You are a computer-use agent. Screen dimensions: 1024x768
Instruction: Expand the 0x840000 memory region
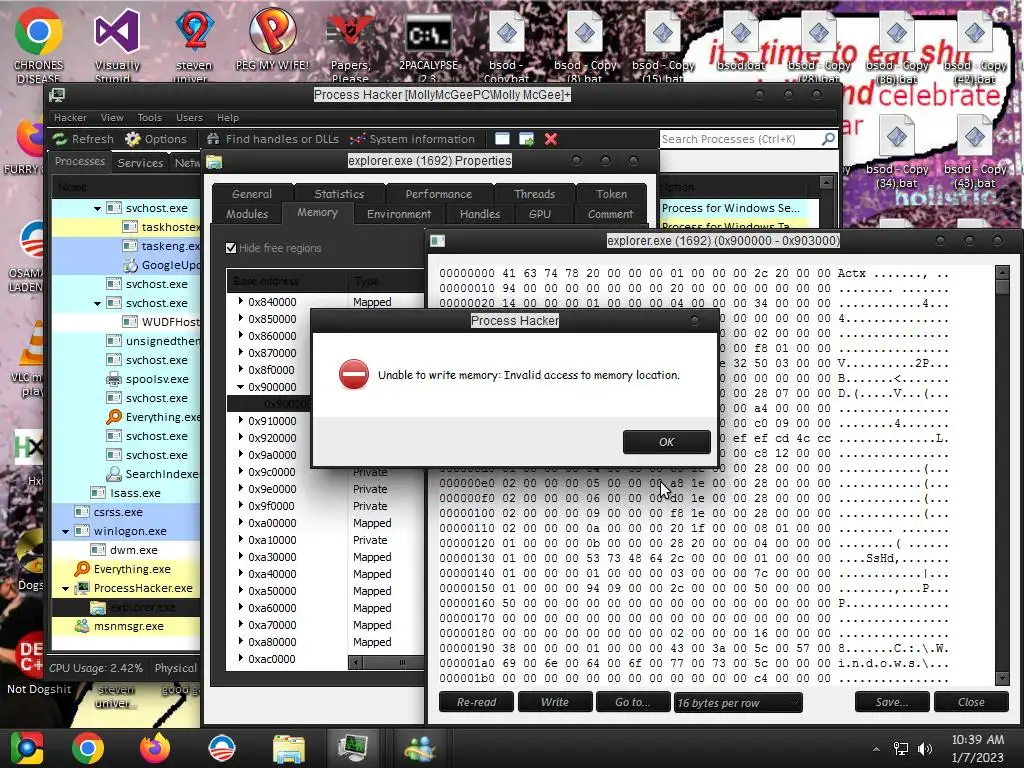(240, 301)
